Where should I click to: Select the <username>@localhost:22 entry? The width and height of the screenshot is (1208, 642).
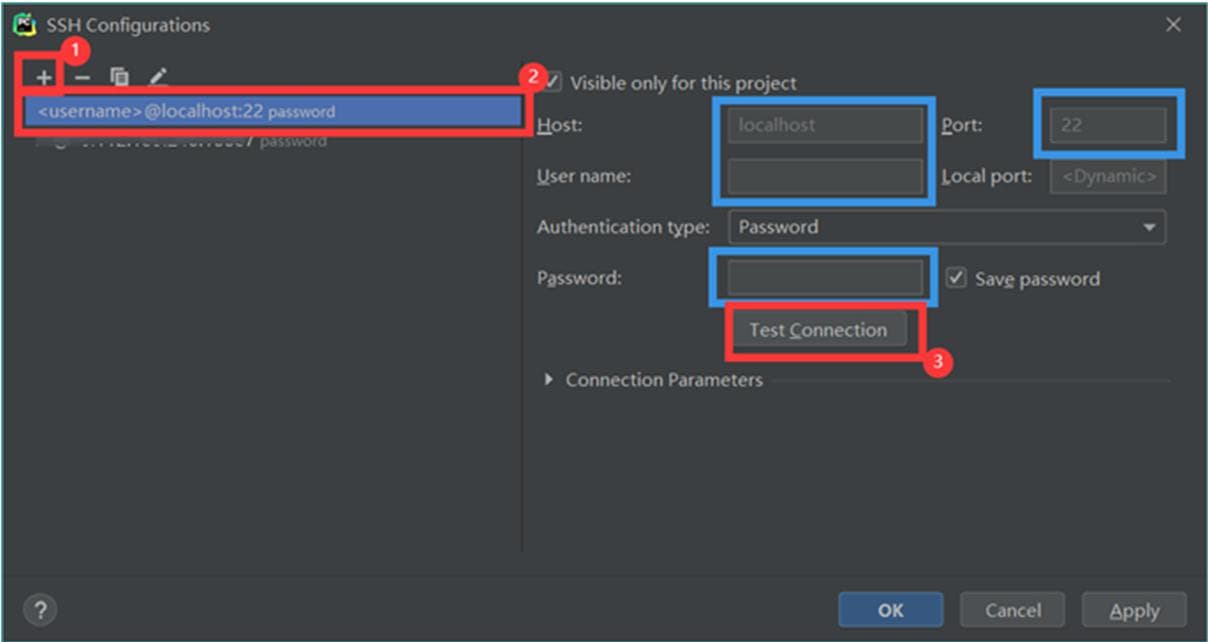(270, 111)
